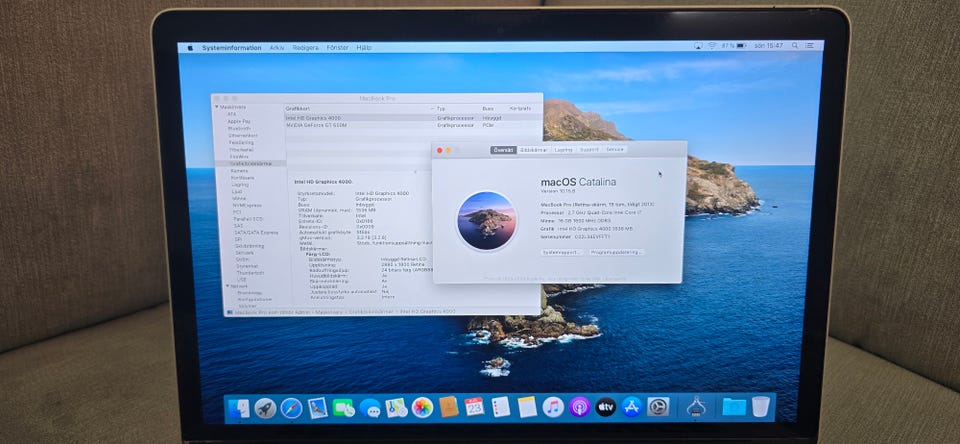Open the Fönster menu
The width and height of the screenshot is (960, 444).
coord(337,48)
